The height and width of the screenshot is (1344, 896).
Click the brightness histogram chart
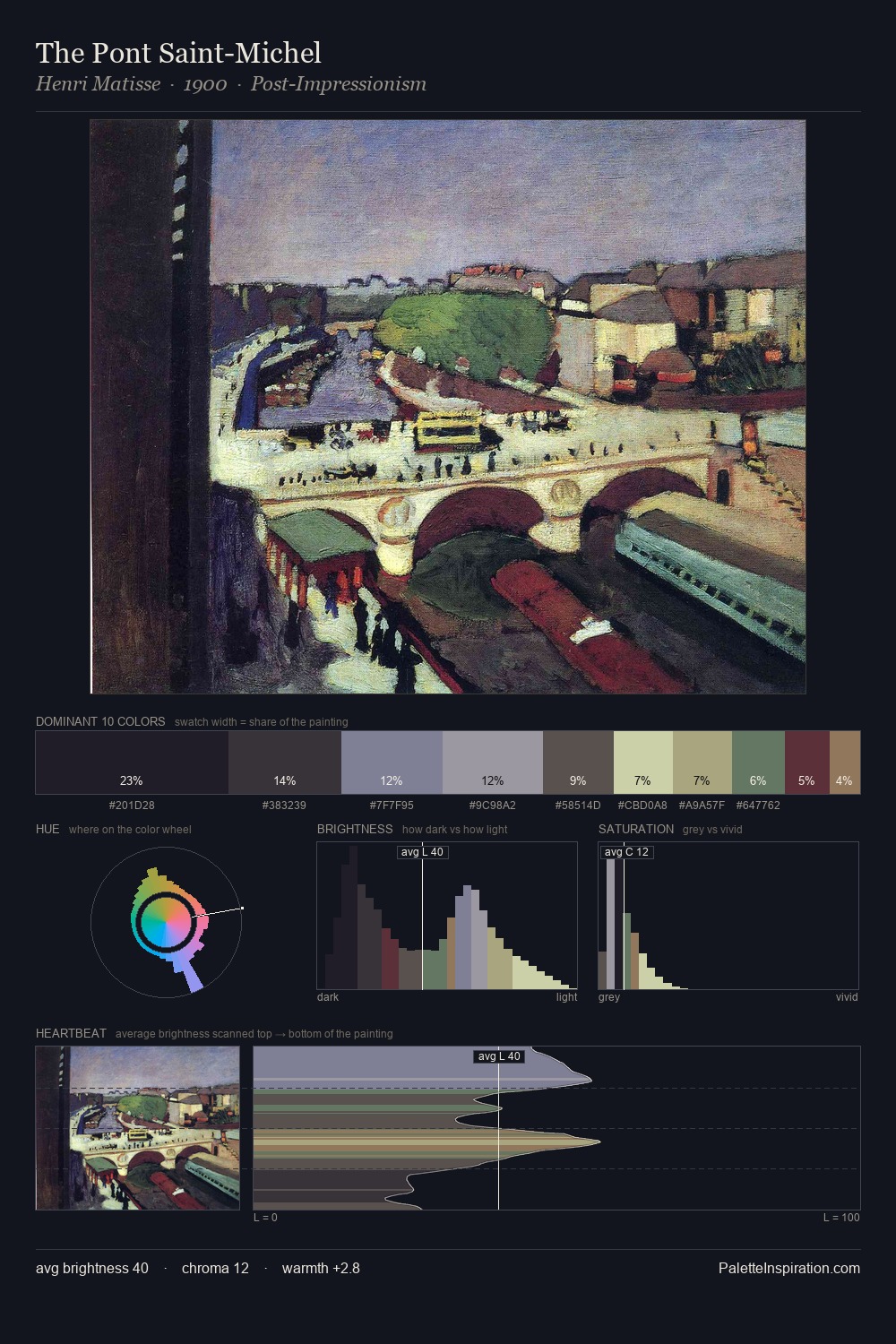click(x=447, y=916)
